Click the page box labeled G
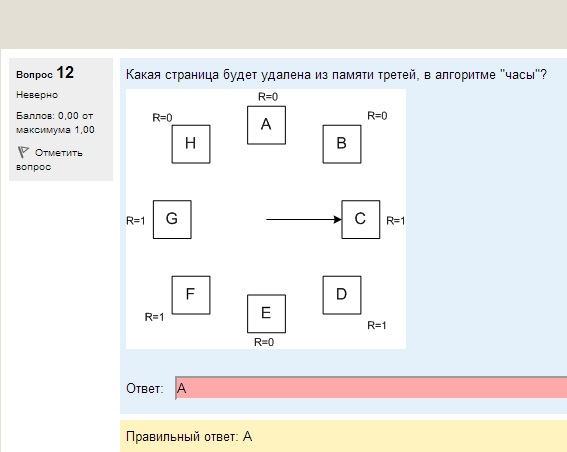The height and width of the screenshot is (452, 567). point(172,219)
